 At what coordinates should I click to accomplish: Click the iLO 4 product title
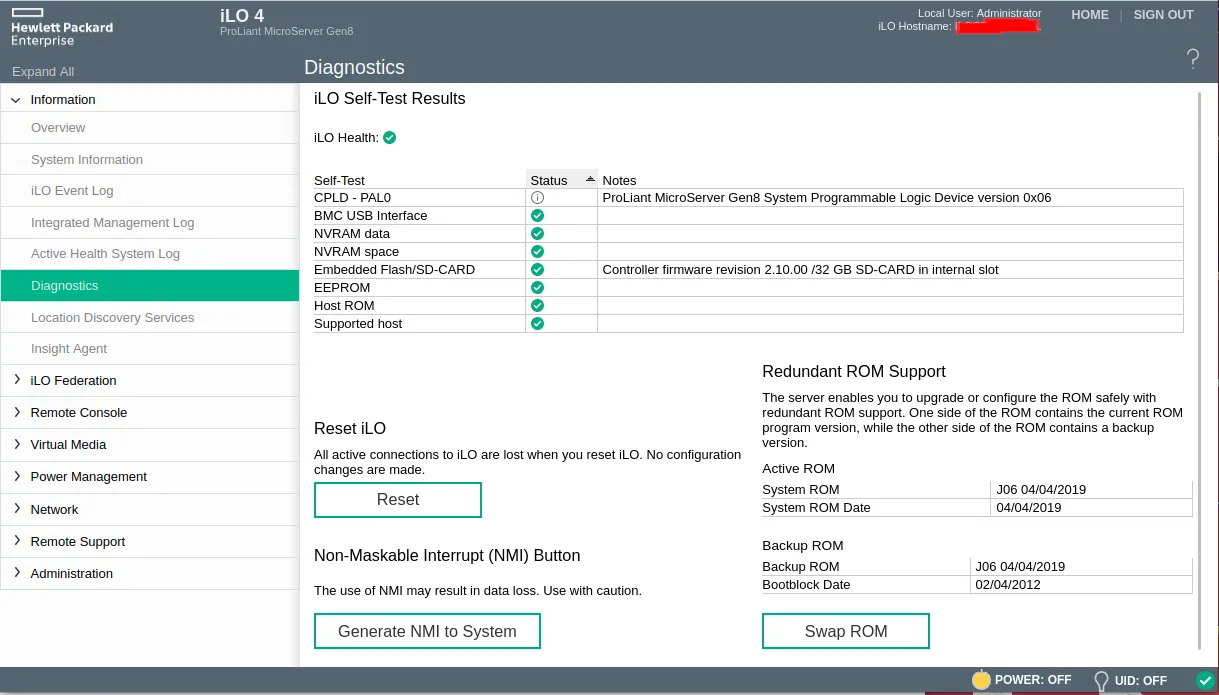(241, 15)
